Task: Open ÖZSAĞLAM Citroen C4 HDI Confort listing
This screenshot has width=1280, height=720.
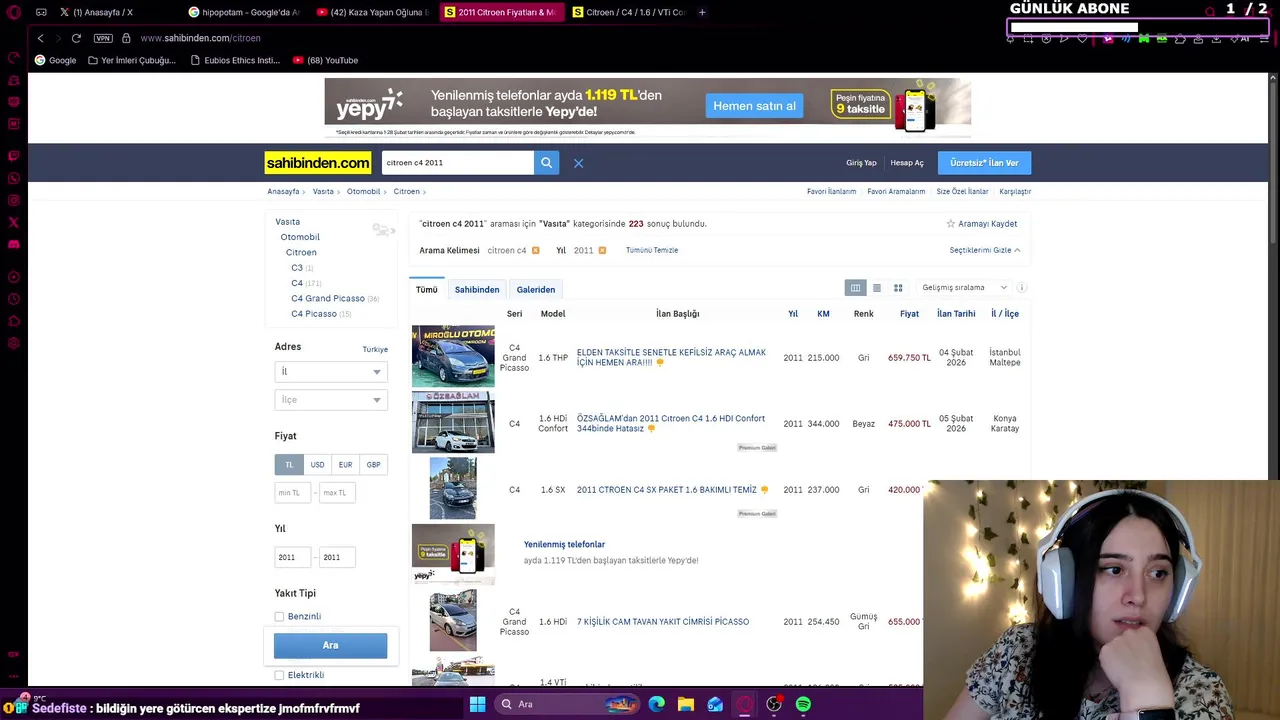Action: click(671, 424)
